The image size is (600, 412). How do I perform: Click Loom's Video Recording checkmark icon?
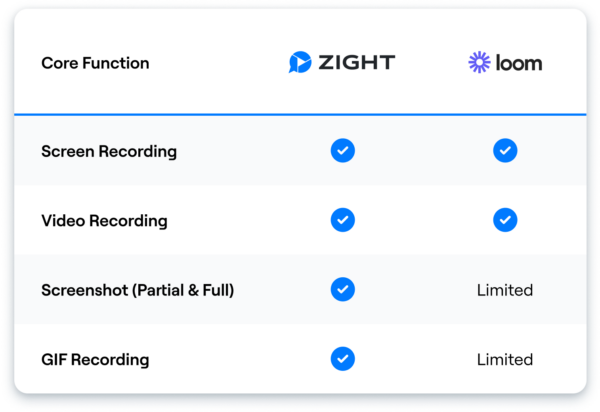coord(505,220)
